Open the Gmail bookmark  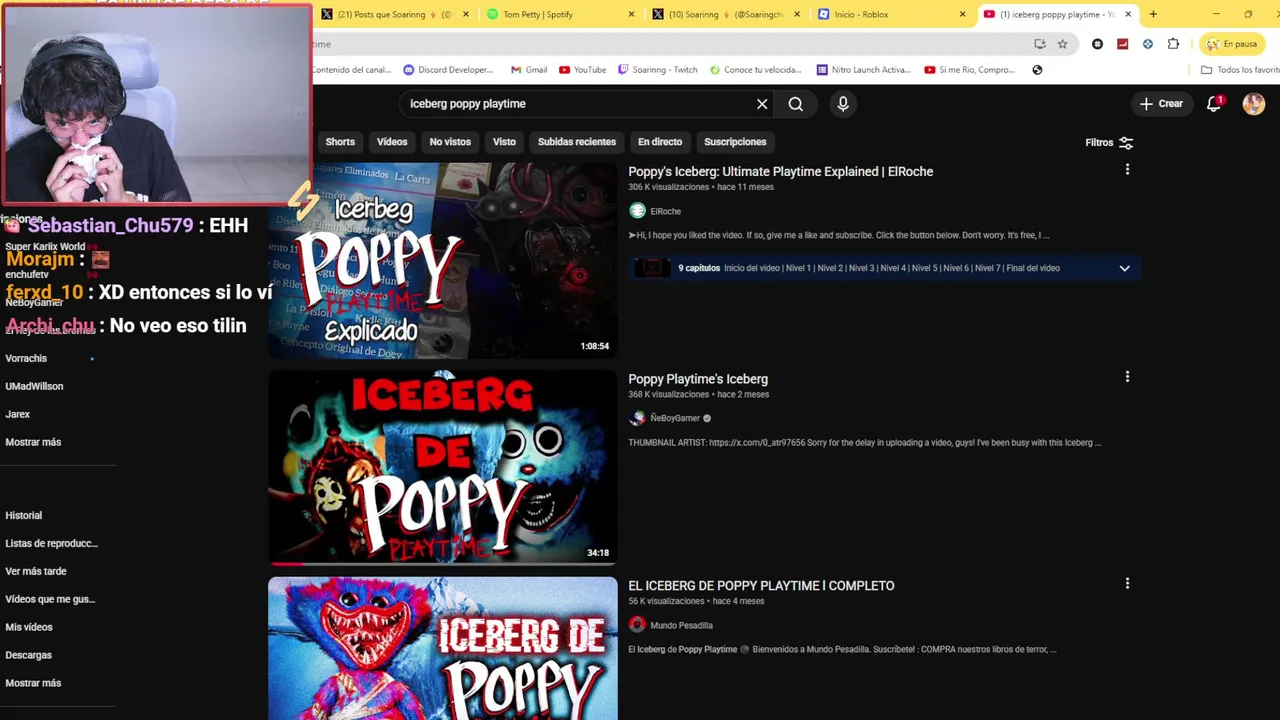point(528,70)
